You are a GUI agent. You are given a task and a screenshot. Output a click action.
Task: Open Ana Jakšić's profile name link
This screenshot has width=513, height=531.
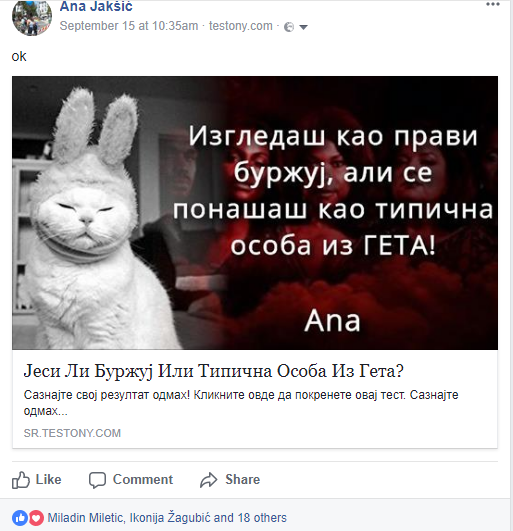(96, 7)
